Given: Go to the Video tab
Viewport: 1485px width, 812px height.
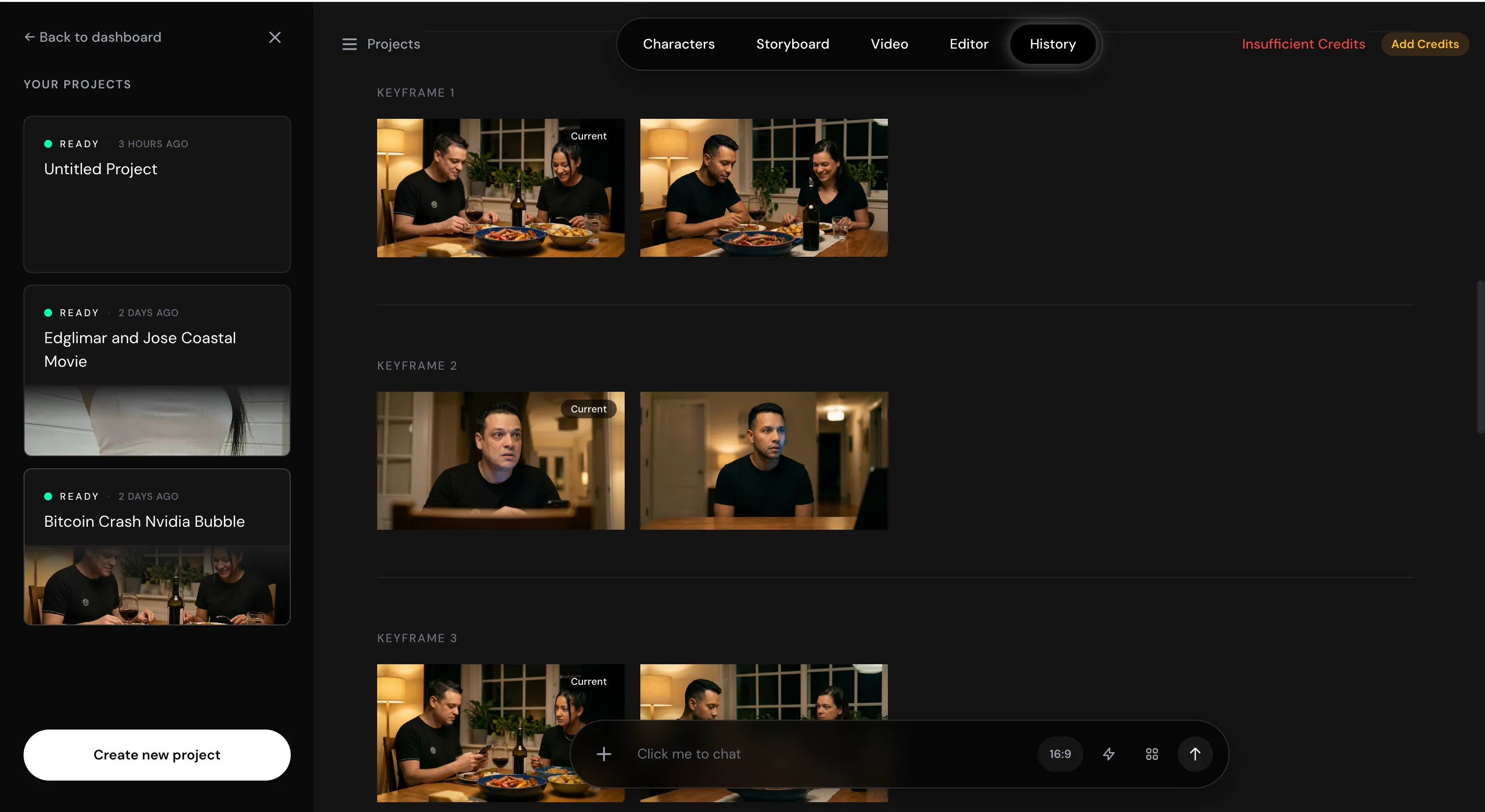Looking at the screenshot, I should pyautogui.click(x=889, y=44).
